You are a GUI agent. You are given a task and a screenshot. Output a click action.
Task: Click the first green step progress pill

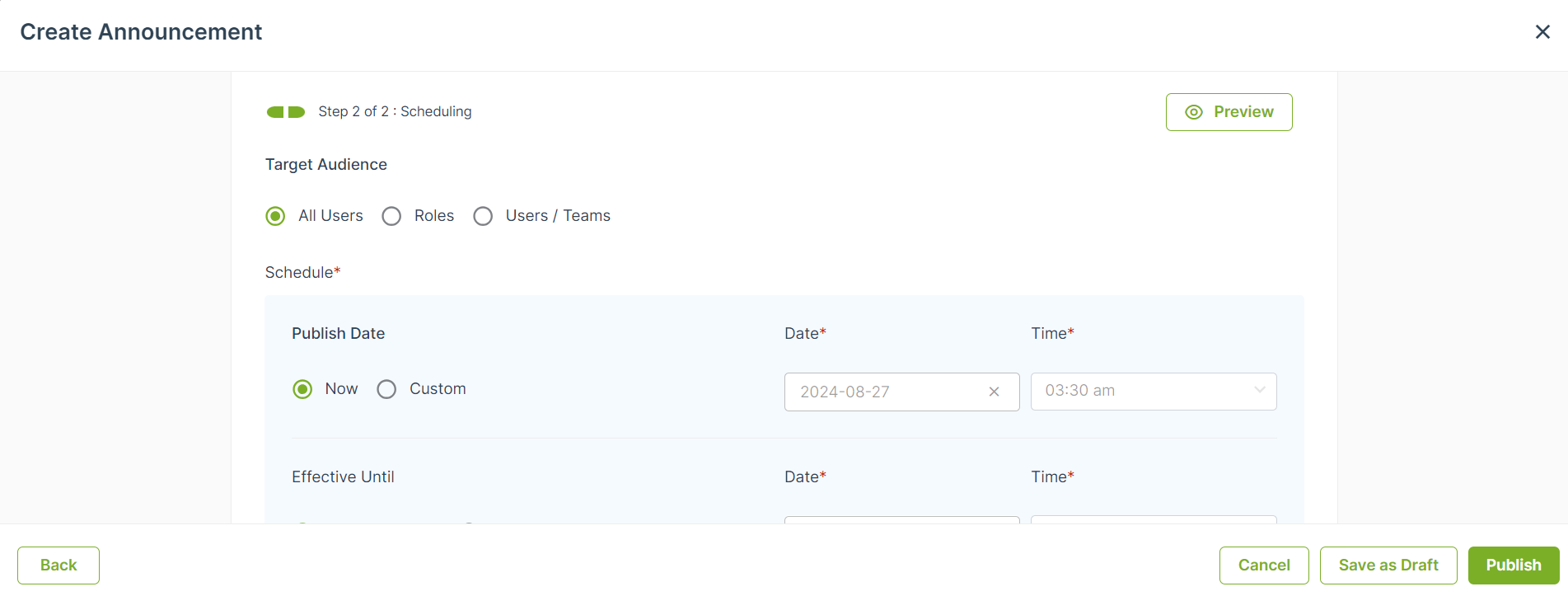(275, 112)
